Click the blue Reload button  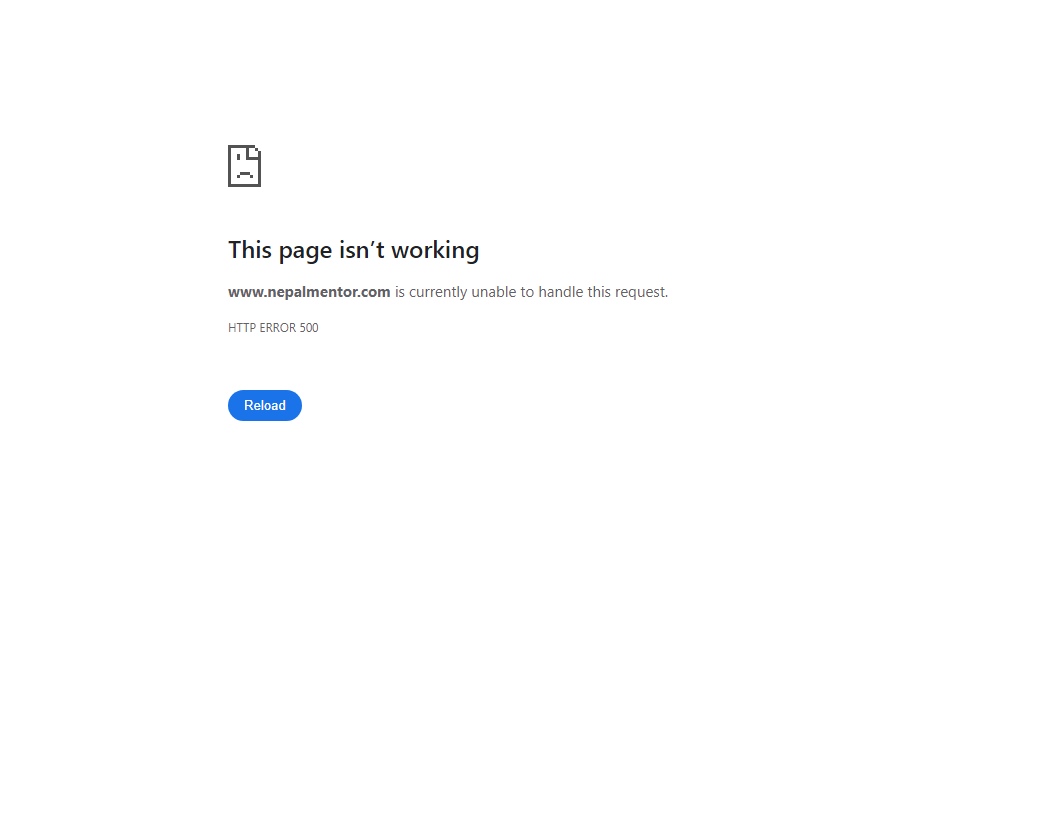[x=265, y=405]
